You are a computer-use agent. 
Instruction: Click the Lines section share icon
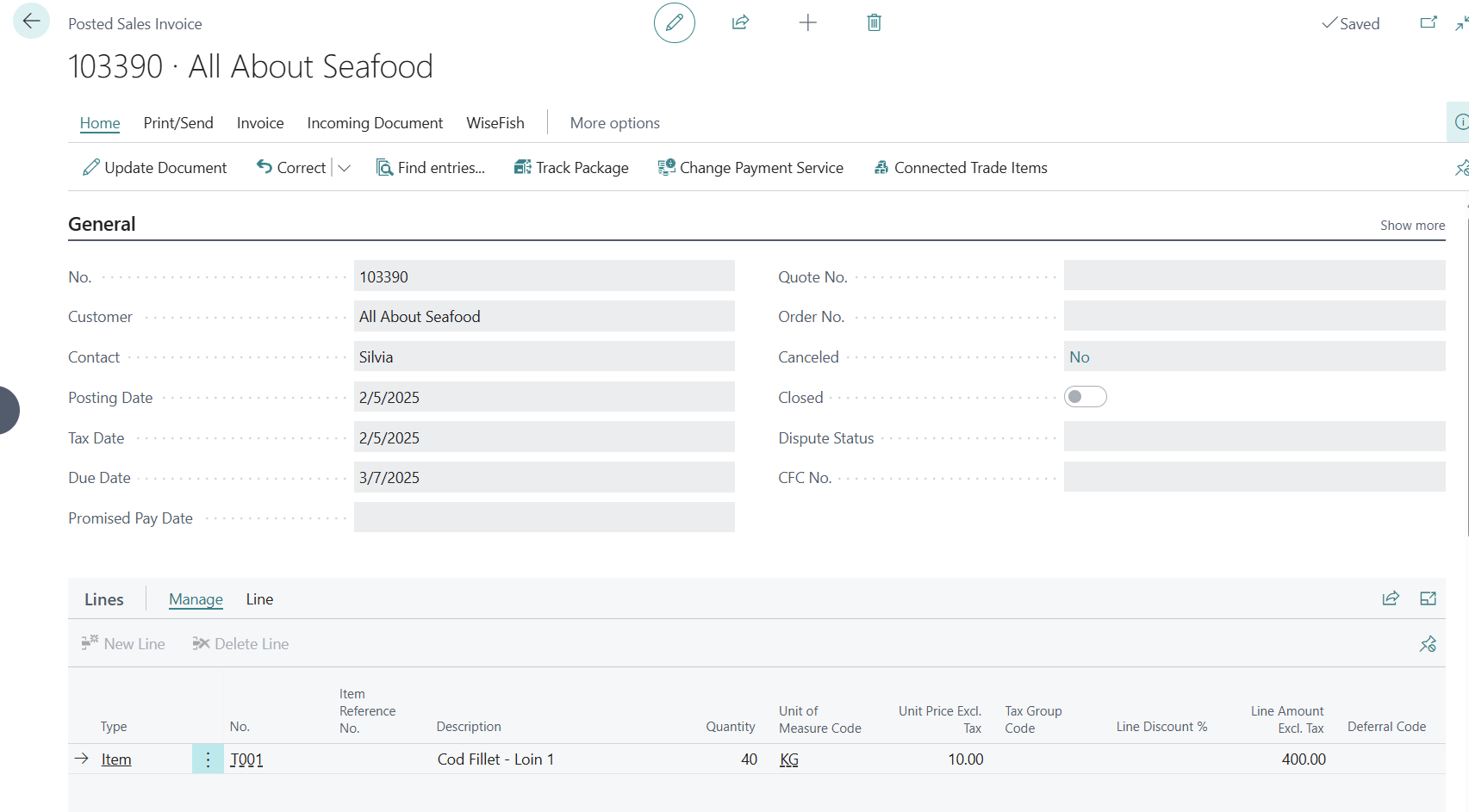[1390, 598]
